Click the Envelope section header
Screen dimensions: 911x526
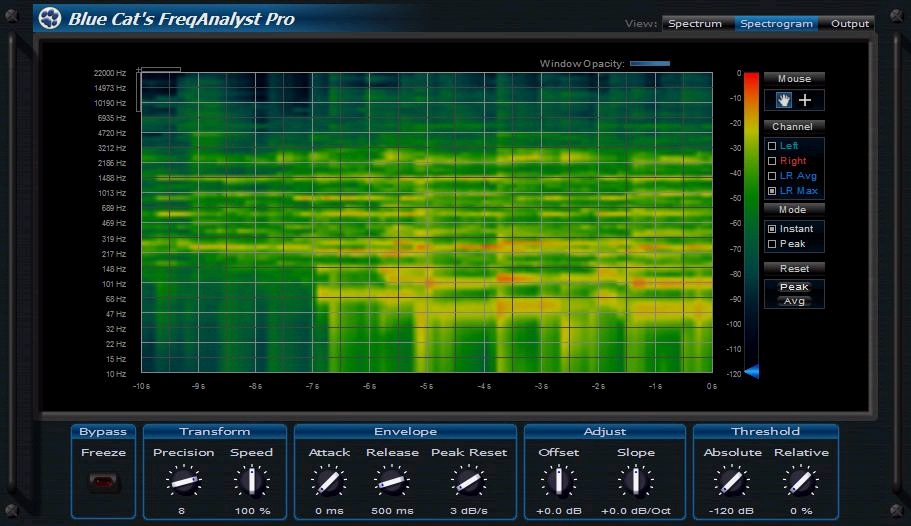click(405, 432)
